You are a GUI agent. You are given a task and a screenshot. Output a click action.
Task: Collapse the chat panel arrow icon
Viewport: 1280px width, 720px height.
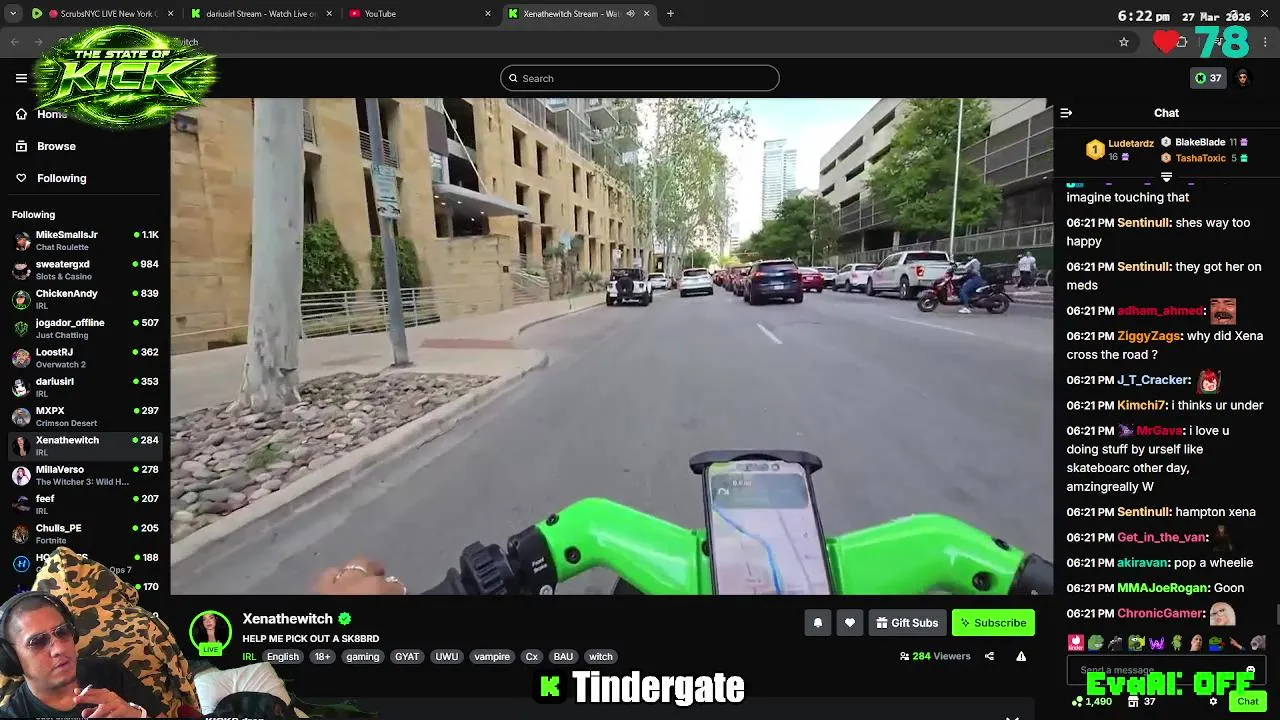click(1066, 113)
